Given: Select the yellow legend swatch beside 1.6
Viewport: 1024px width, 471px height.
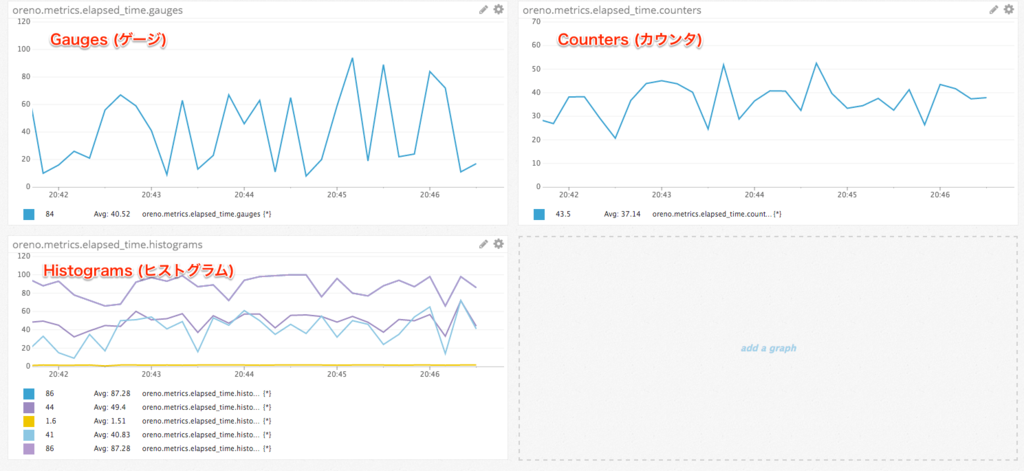Looking at the screenshot, I should pos(29,421).
